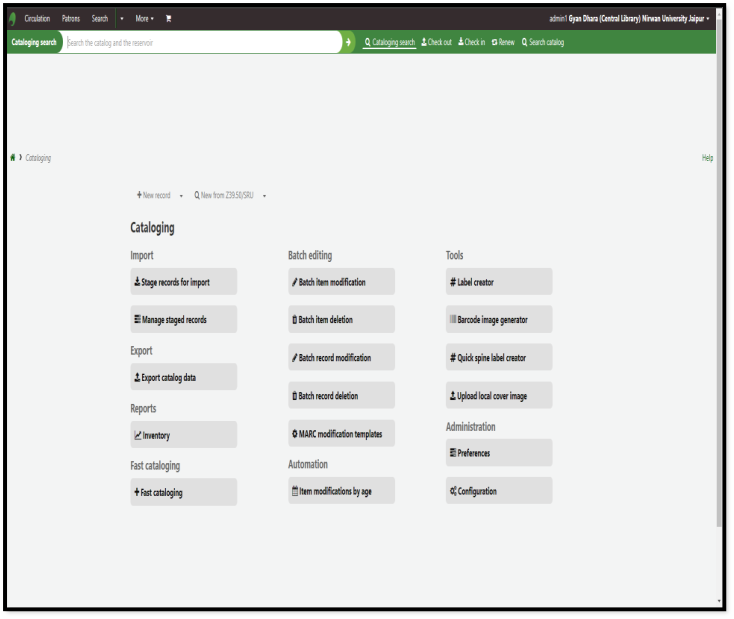The image size is (734, 619).
Task: Submit search with the green arrow button
Action: (x=349, y=42)
